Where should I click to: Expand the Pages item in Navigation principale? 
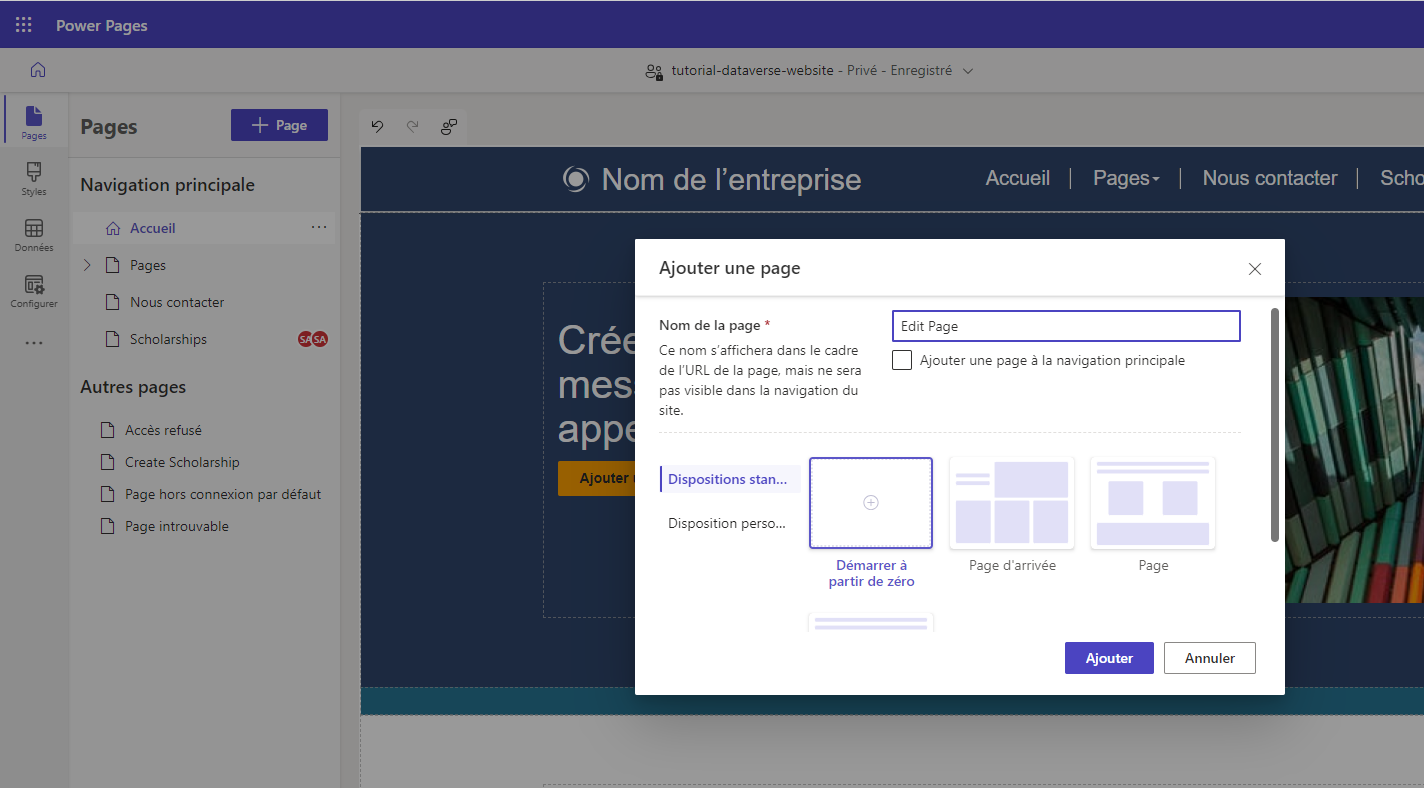(x=87, y=265)
